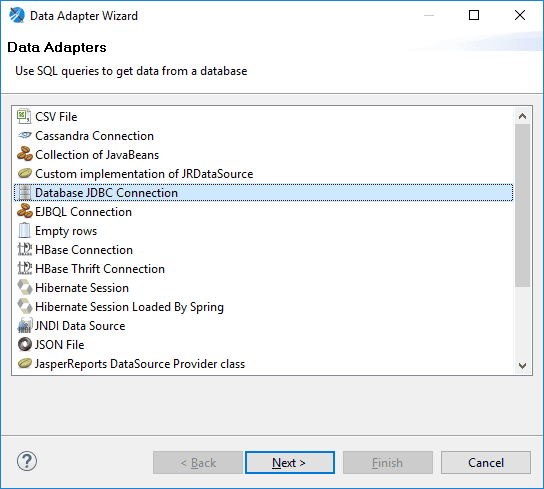
Task: Click the Collection of JavaBeans beans icon
Action: (25, 154)
